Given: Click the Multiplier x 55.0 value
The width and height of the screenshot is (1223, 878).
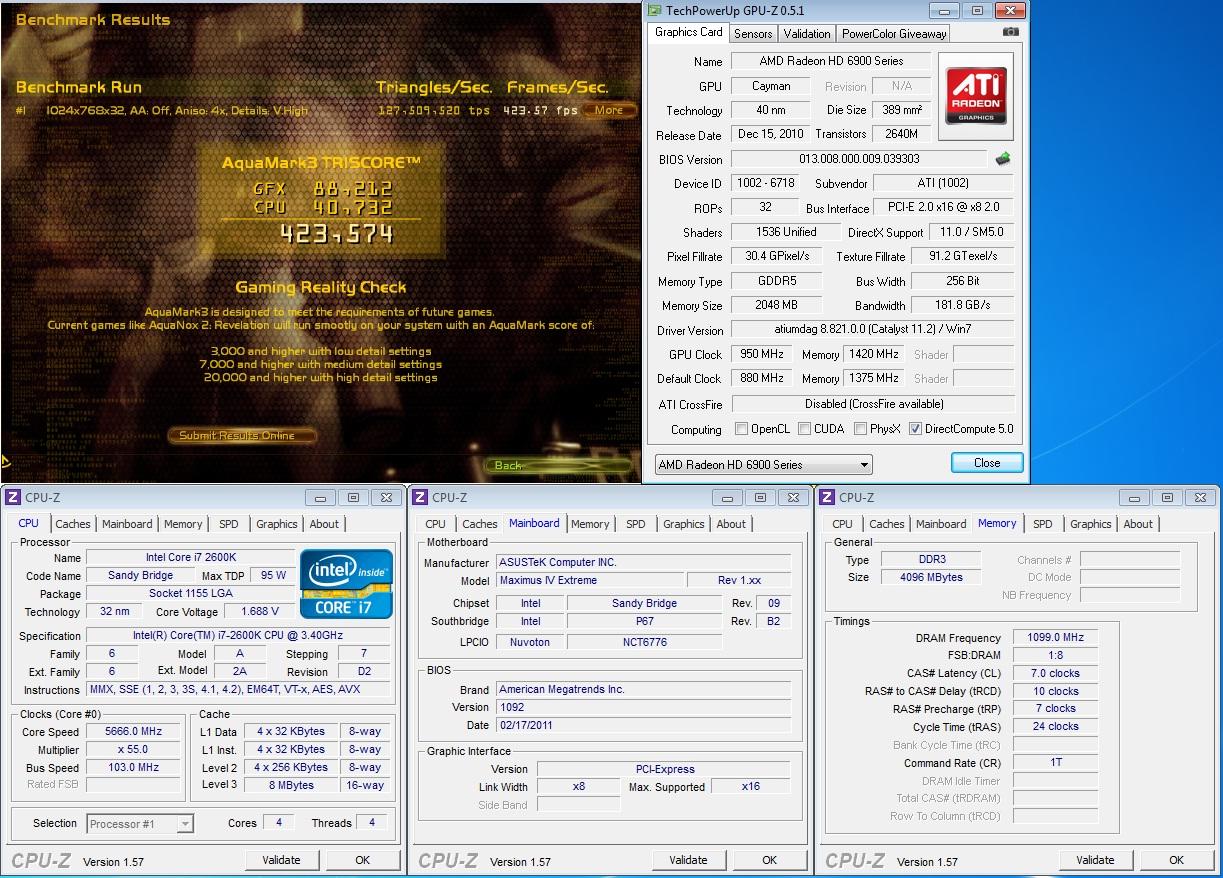Looking at the screenshot, I should tap(134, 750).
